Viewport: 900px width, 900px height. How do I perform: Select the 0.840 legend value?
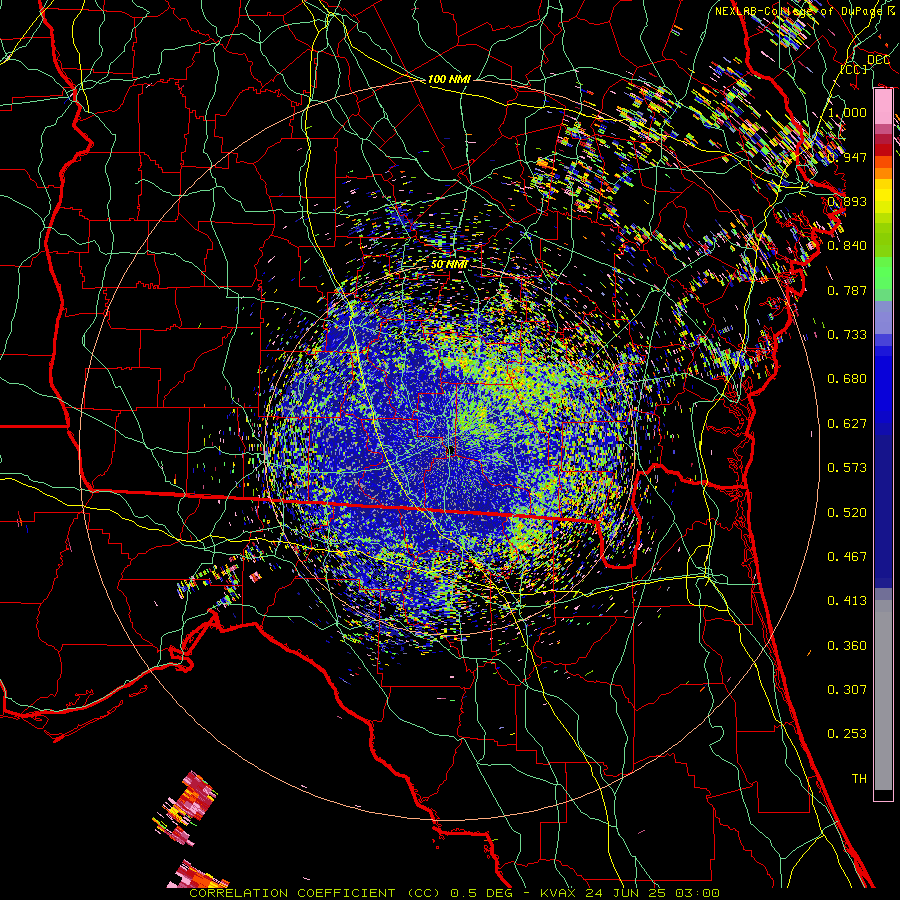(x=847, y=245)
